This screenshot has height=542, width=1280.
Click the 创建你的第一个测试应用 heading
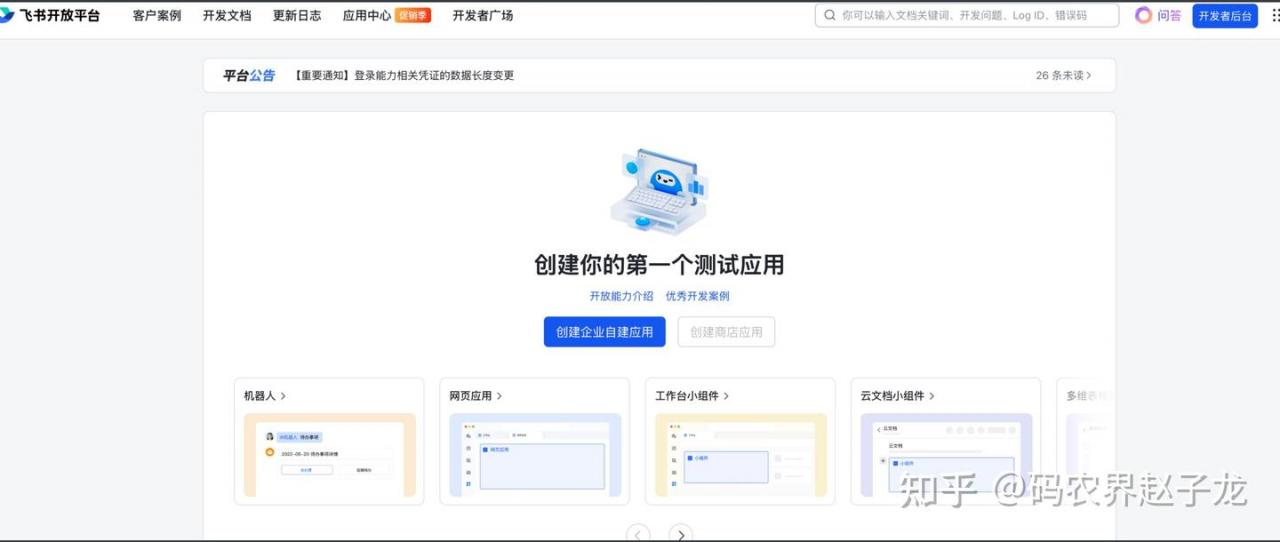[659, 265]
